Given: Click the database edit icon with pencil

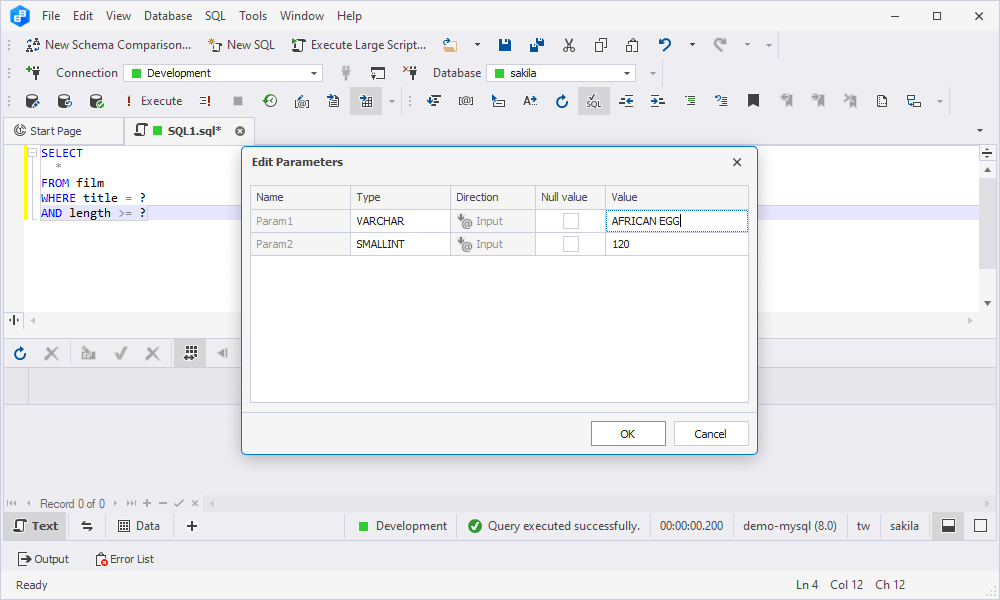Looking at the screenshot, I should coord(33,101).
